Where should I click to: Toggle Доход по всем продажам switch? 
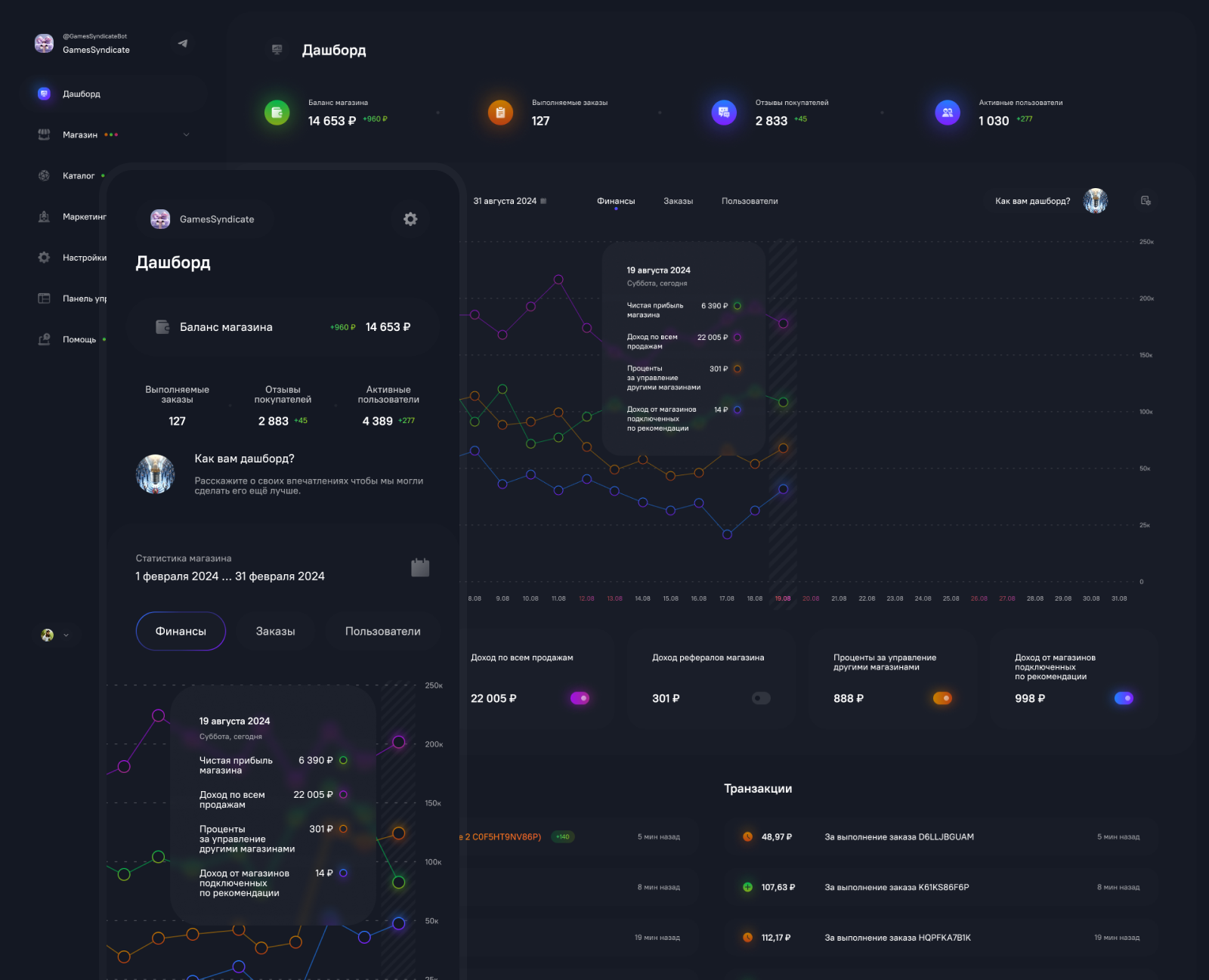coord(580,698)
